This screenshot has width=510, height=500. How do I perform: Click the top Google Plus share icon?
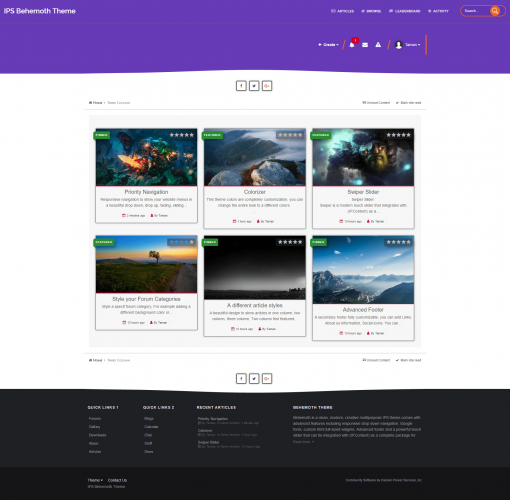(x=267, y=86)
